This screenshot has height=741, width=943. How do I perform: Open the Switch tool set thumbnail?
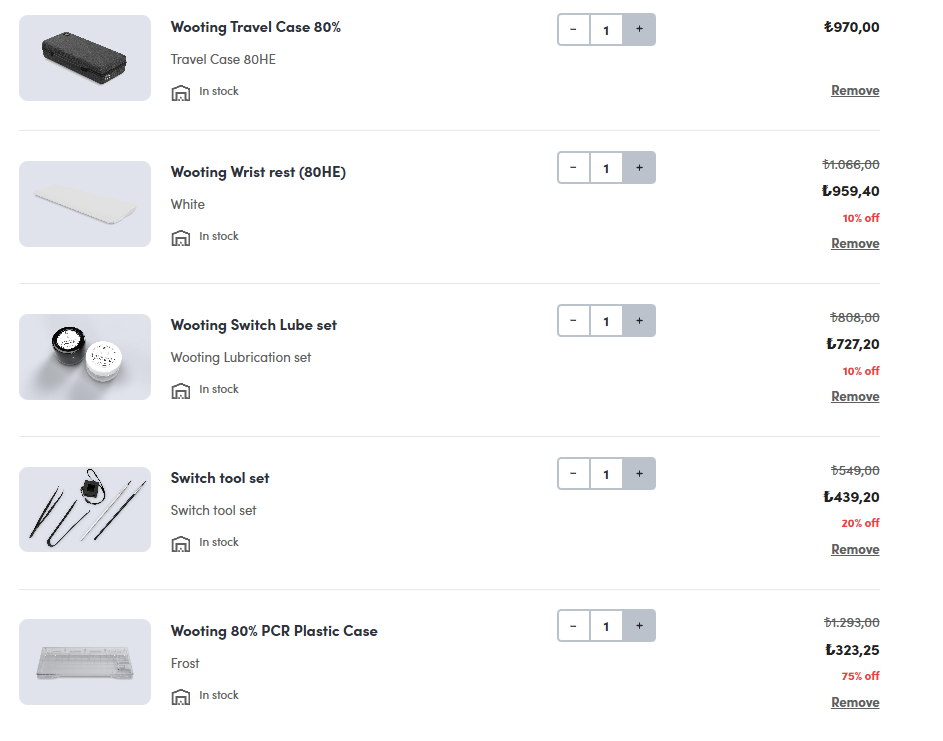tap(85, 510)
